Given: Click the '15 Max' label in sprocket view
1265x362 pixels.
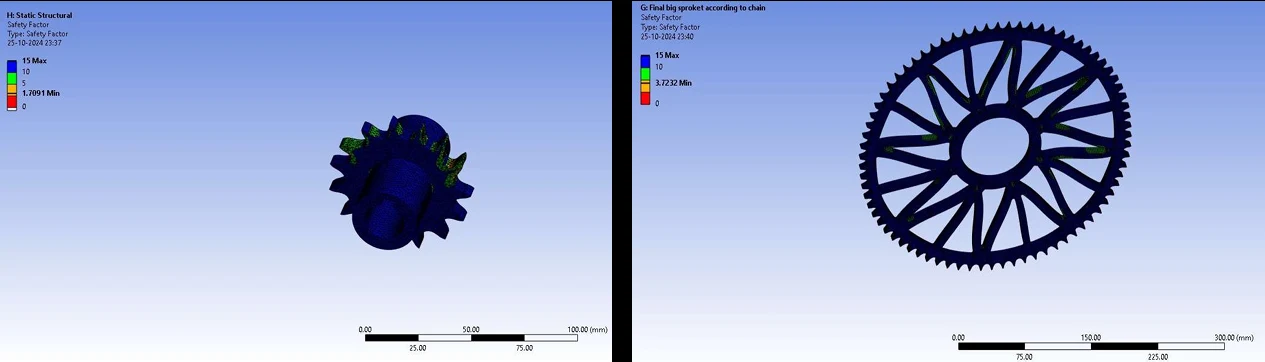Looking at the screenshot, I should click(667, 55).
